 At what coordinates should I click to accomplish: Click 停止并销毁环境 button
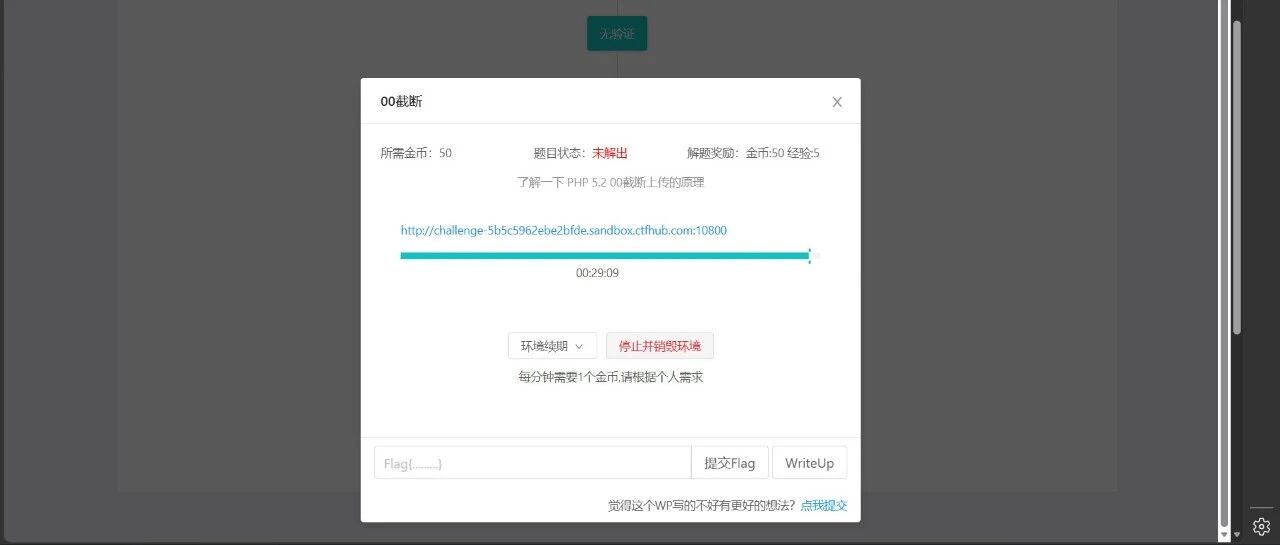click(660, 346)
